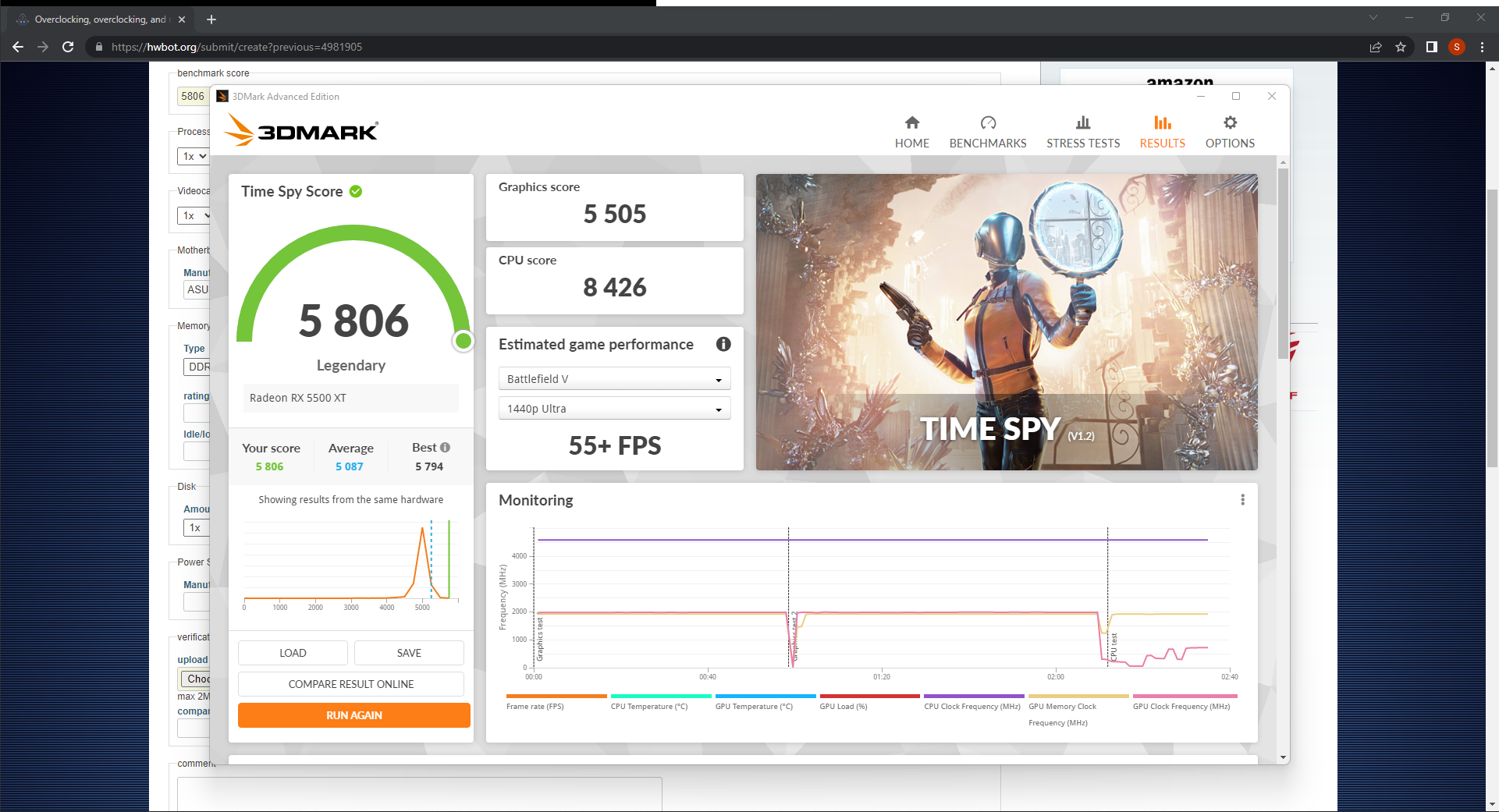Click COMPARE RESULT ONLINE button
The width and height of the screenshot is (1499, 812).
(x=351, y=684)
